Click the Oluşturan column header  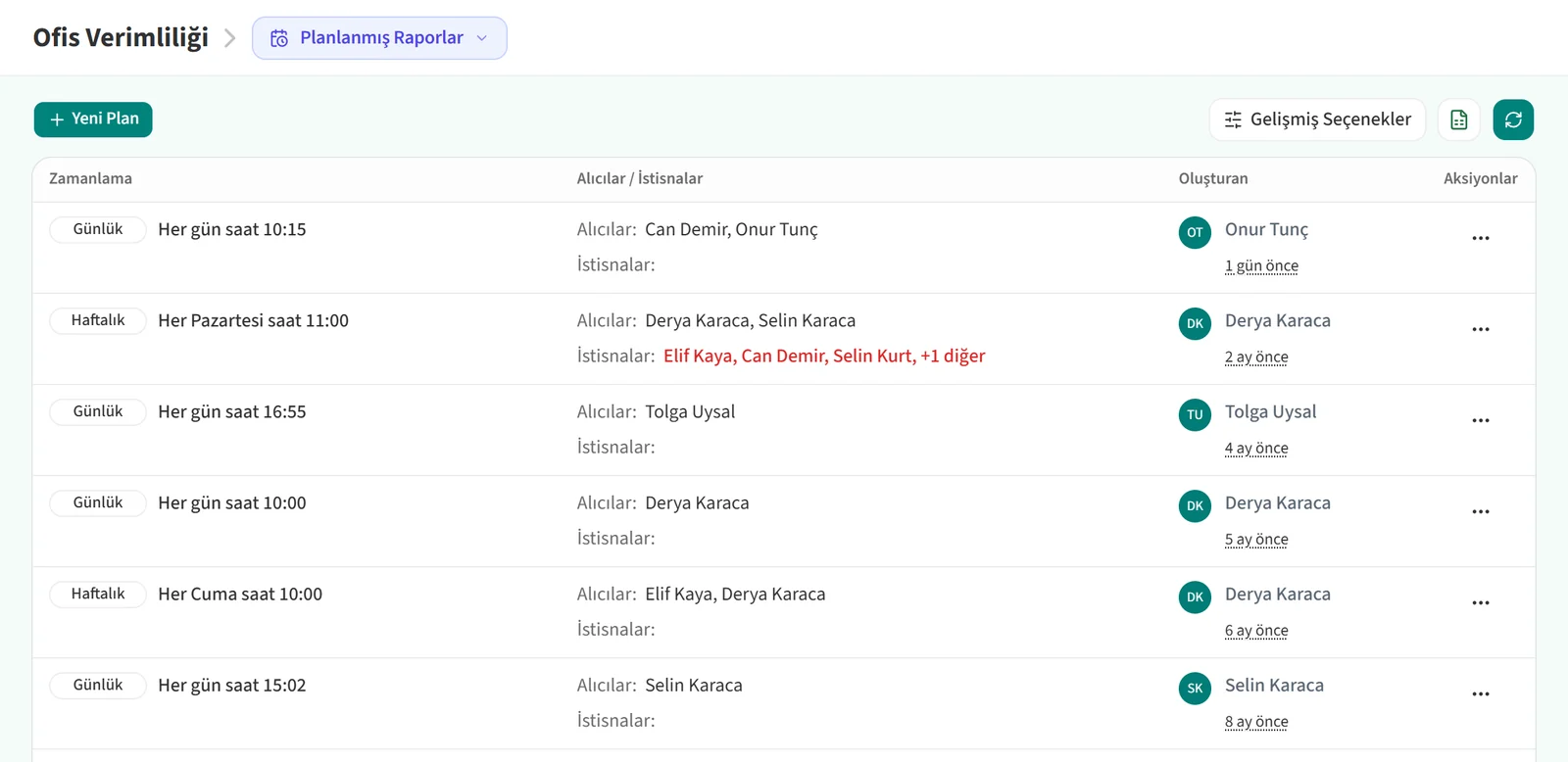coord(1213,178)
